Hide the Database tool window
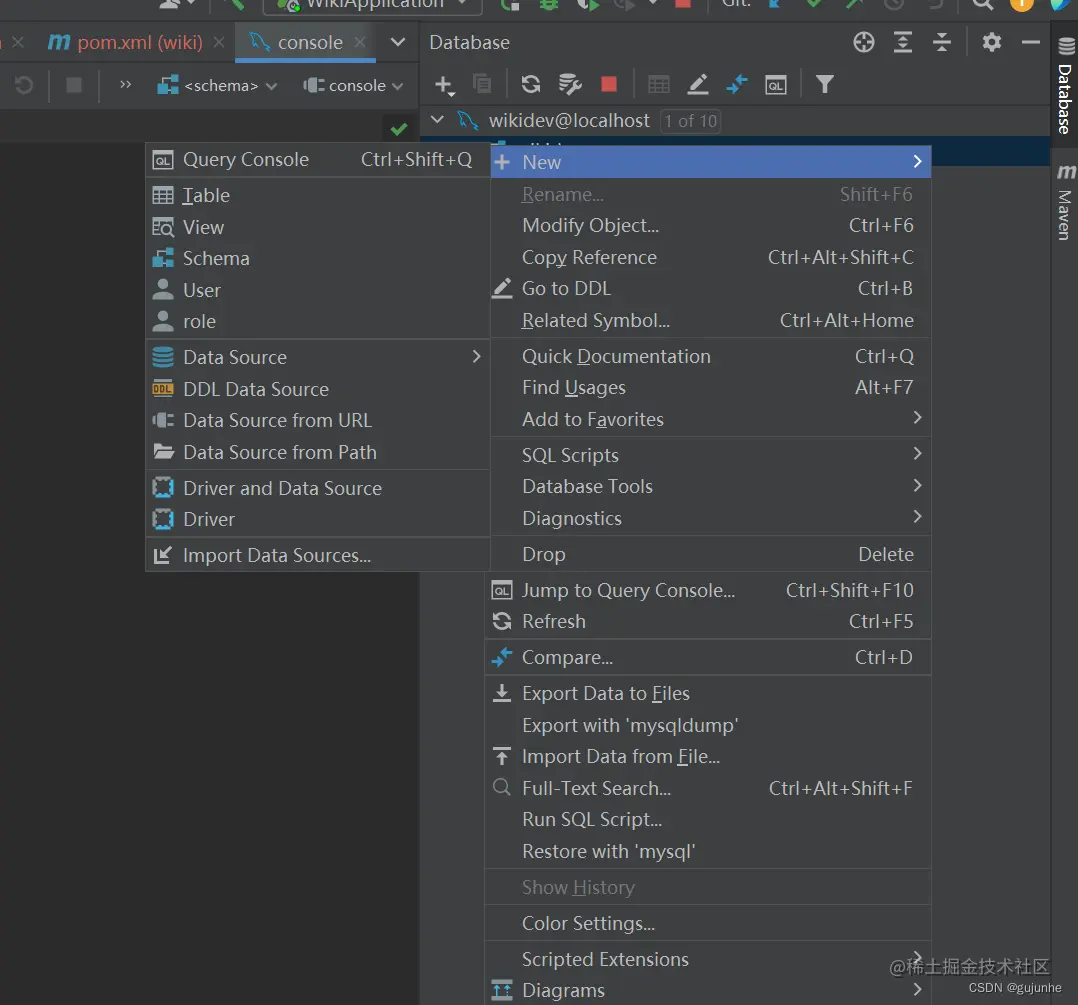Viewport: 1078px width, 1005px height. point(1031,42)
